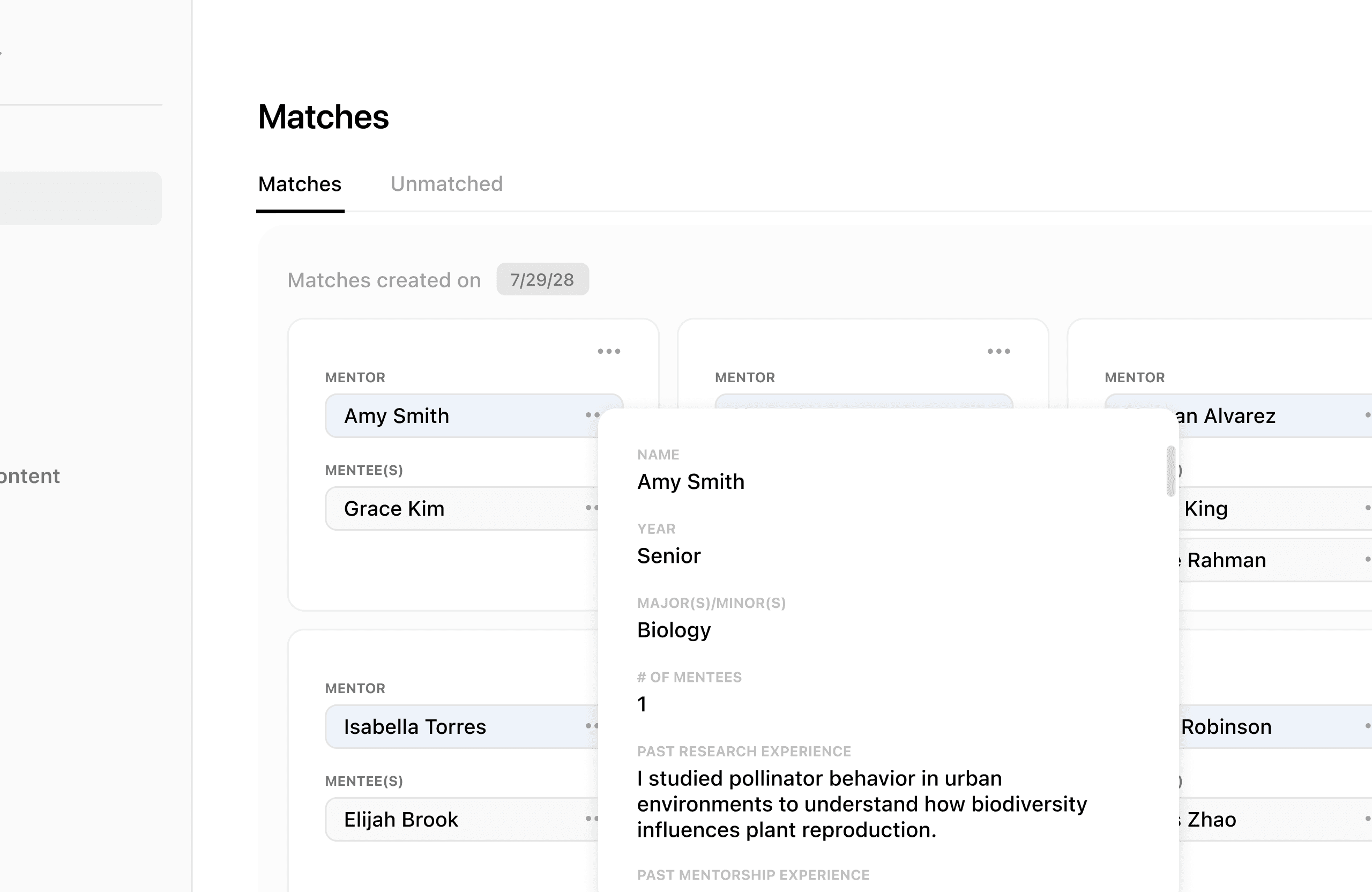Click the scrollbar in the Amy Smith details popup
The image size is (1372, 892).
(x=1170, y=471)
